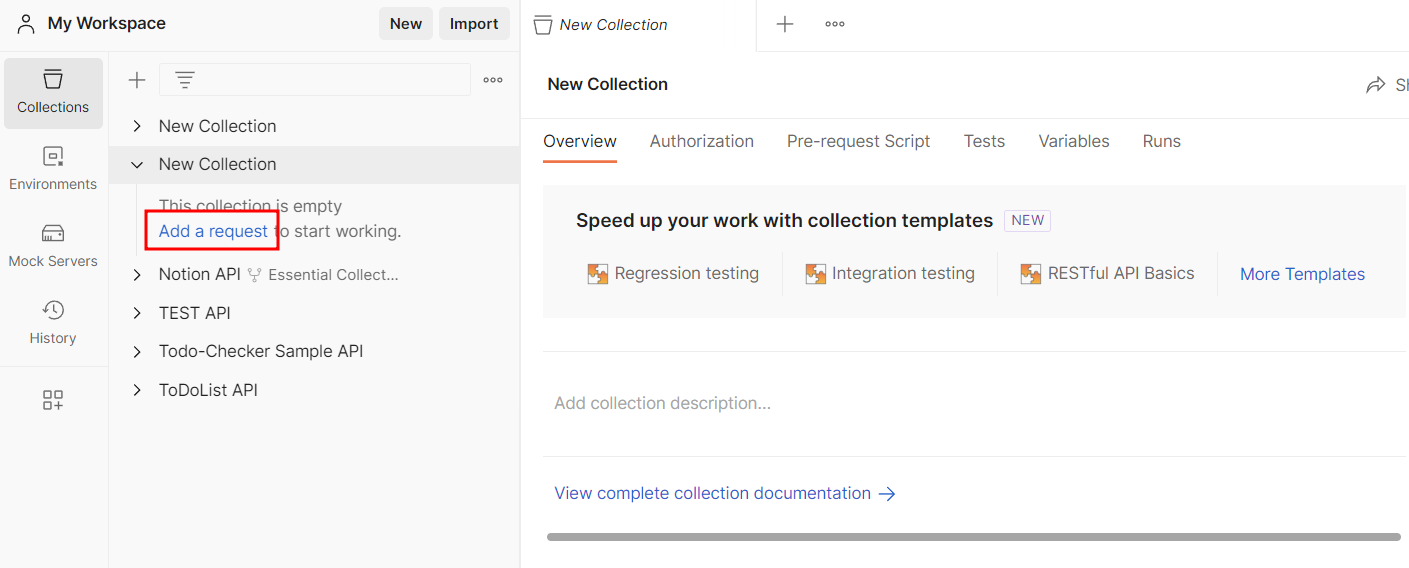Screen dimensions: 1409x568
Task: Open Mock Servers in the sidebar
Action: tap(53, 246)
